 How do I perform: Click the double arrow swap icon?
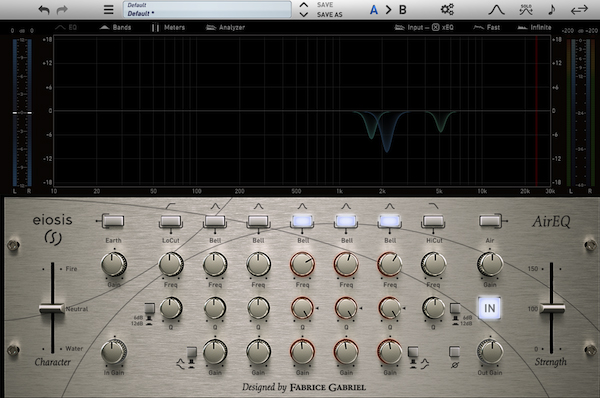pos(579,10)
